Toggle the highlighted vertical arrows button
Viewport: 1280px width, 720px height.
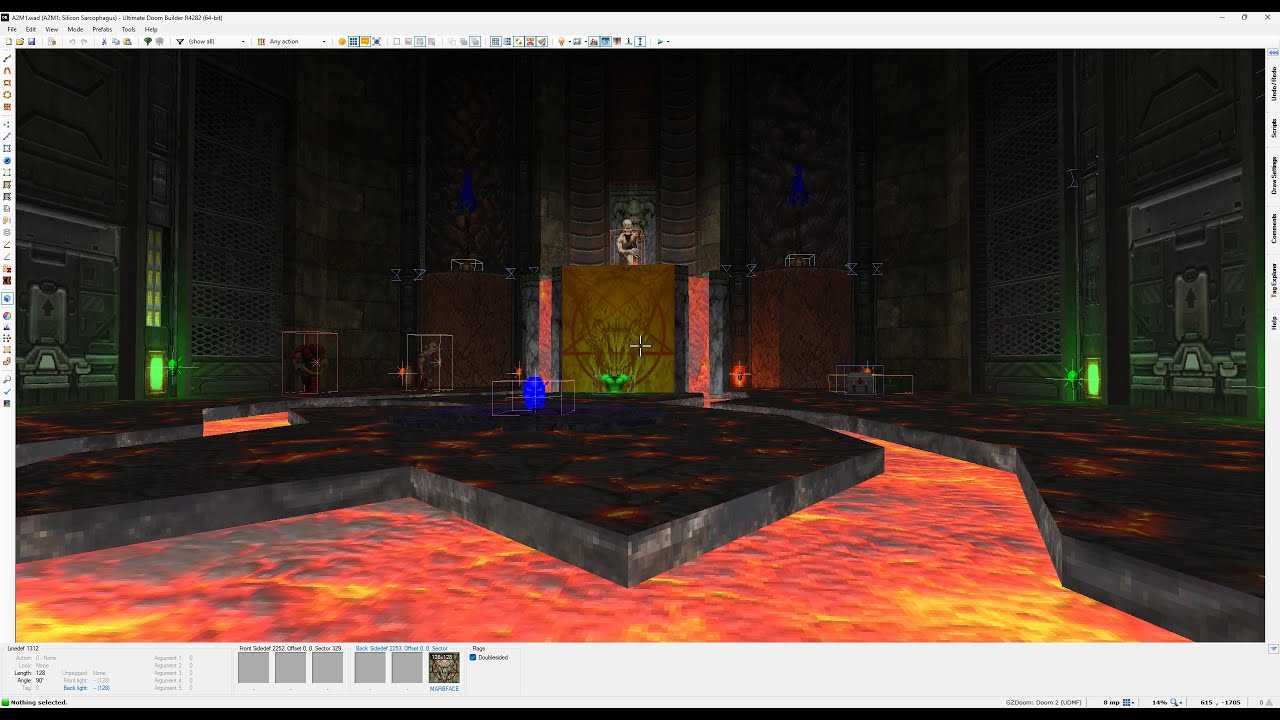(x=640, y=41)
